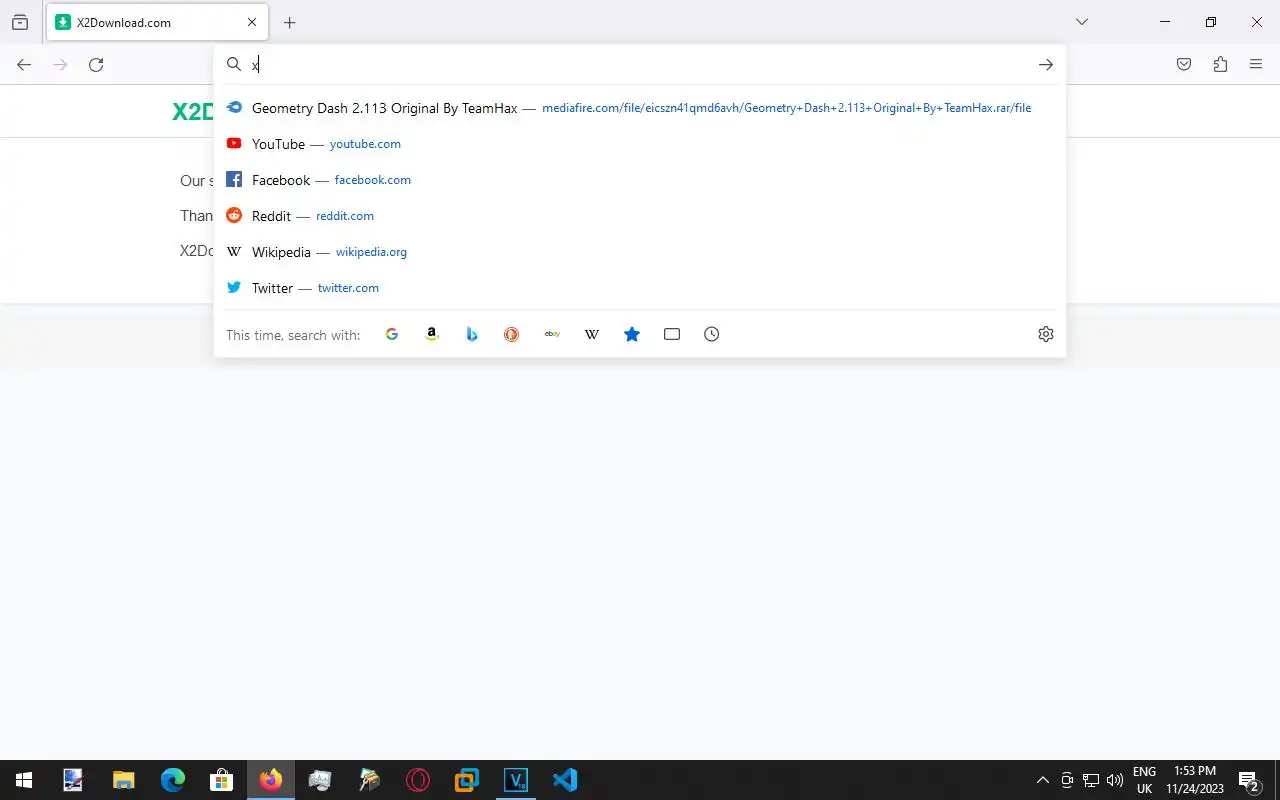The width and height of the screenshot is (1280, 800).
Task: Open the network icon in tray
Action: tap(1091, 780)
